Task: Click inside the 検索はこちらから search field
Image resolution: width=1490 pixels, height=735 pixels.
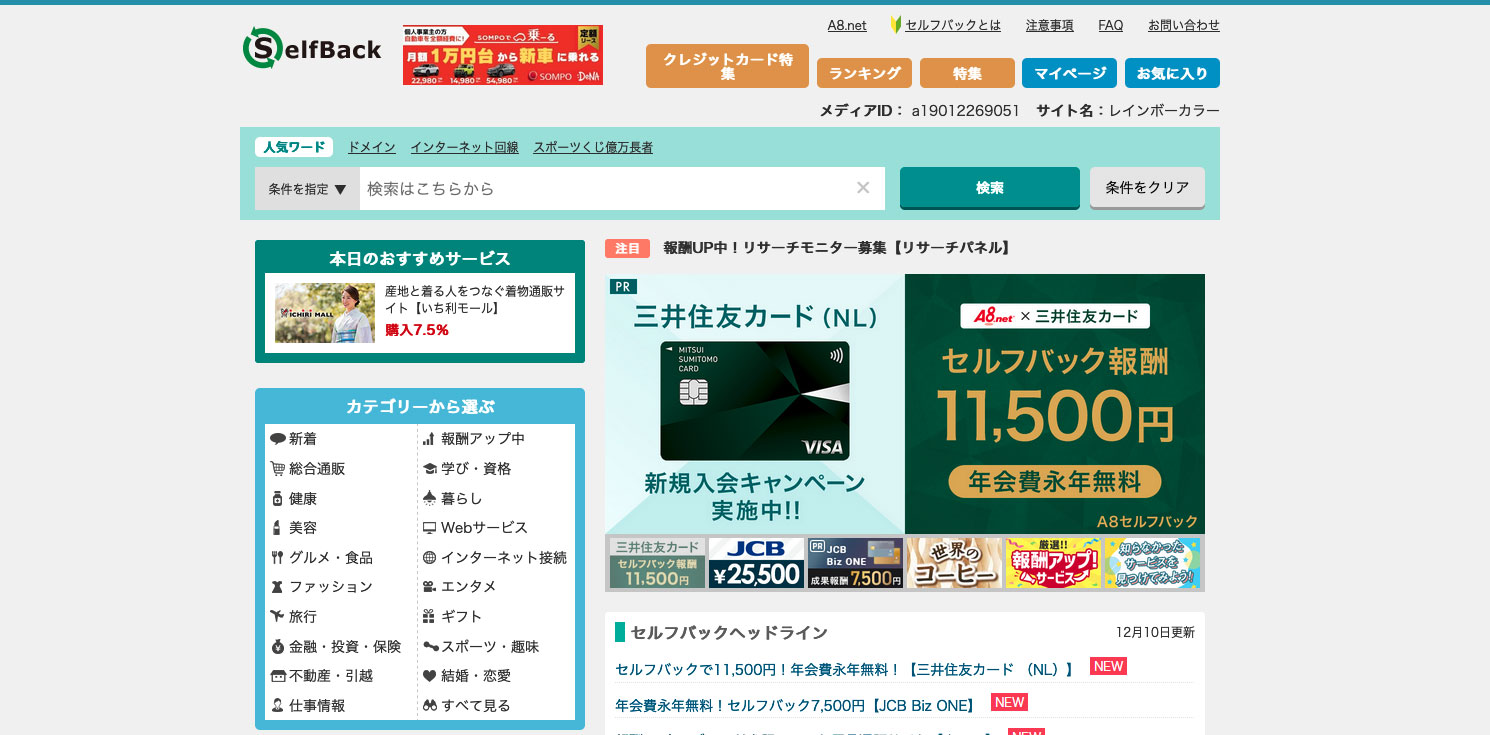Action: point(605,189)
